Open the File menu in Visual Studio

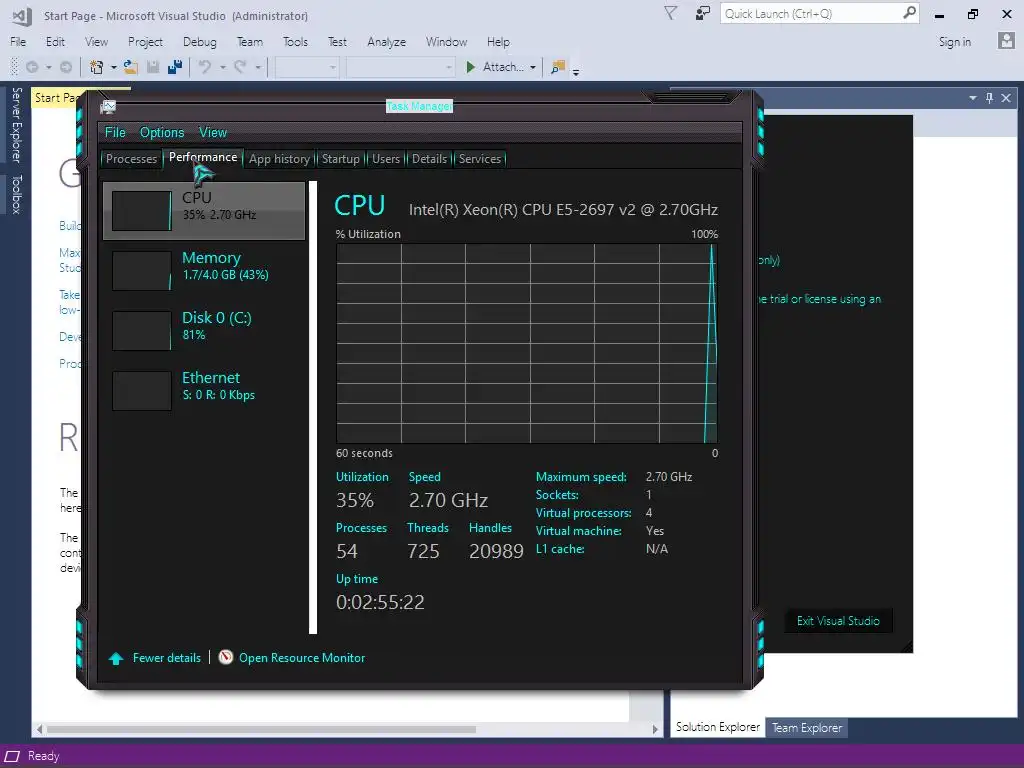click(18, 42)
